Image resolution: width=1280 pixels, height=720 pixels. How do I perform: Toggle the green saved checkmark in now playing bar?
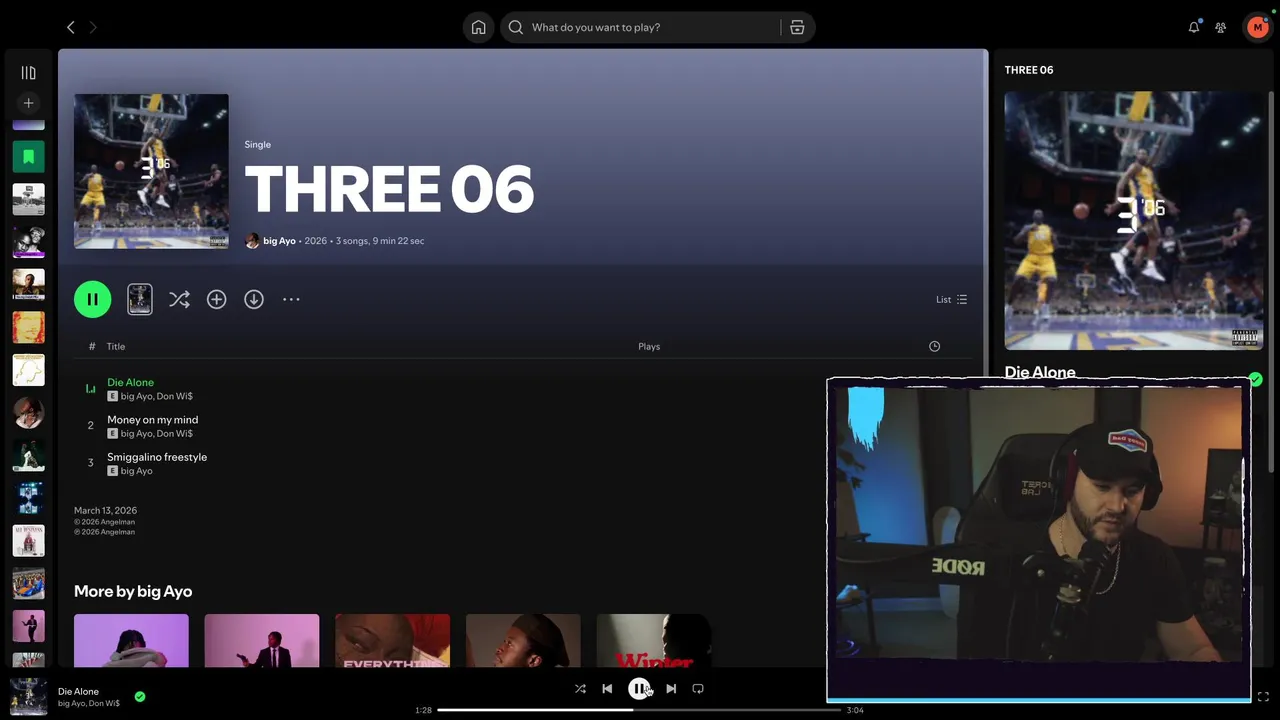[140, 696]
